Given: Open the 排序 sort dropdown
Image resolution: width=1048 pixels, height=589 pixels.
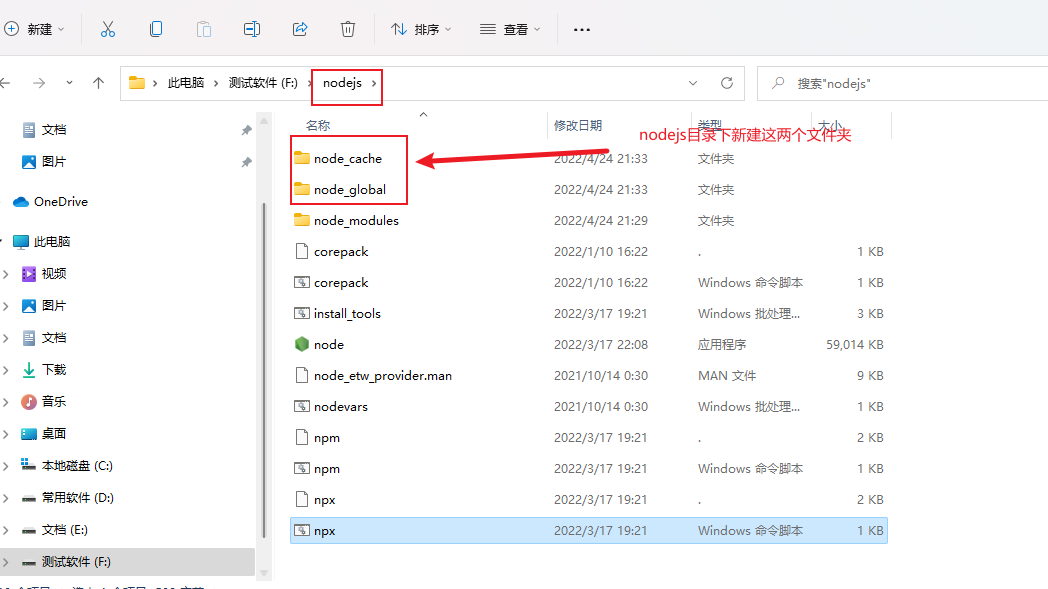Looking at the screenshot, I should (421, 29).
